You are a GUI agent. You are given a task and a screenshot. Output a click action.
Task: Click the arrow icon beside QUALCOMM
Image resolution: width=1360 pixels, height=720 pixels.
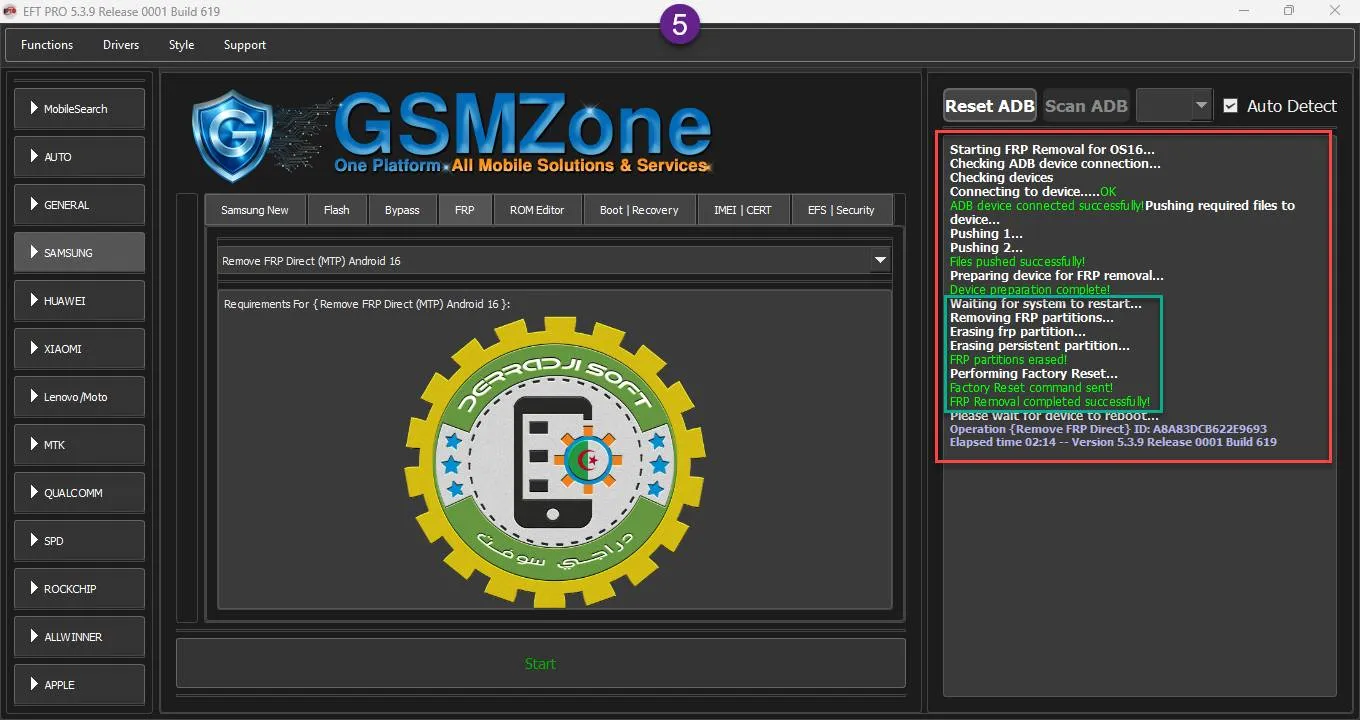click(x=34, y=492)
